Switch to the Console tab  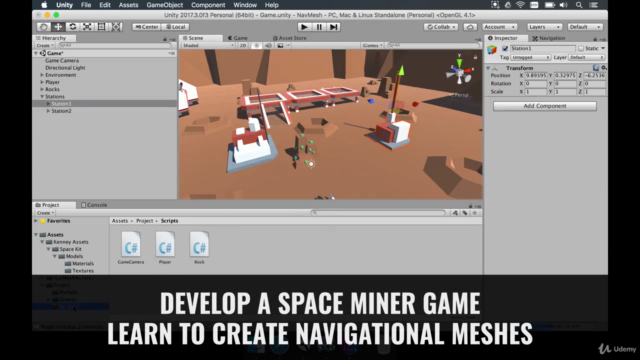point(94,205)
